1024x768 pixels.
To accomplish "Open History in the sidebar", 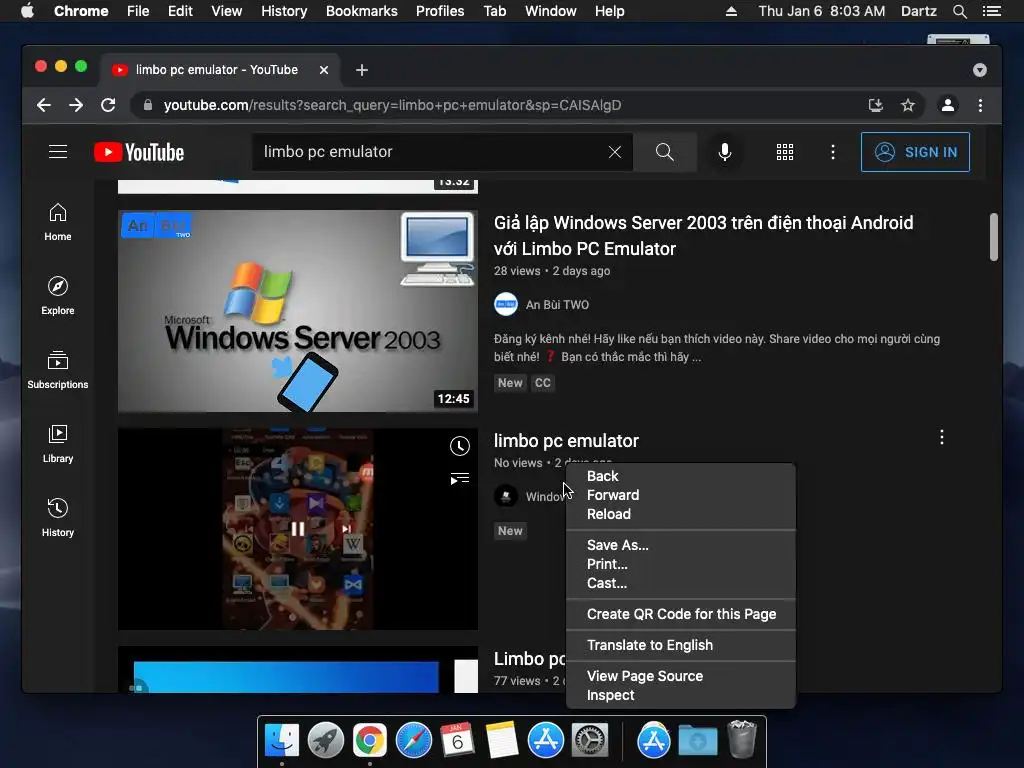I will (x=58, y=518).
